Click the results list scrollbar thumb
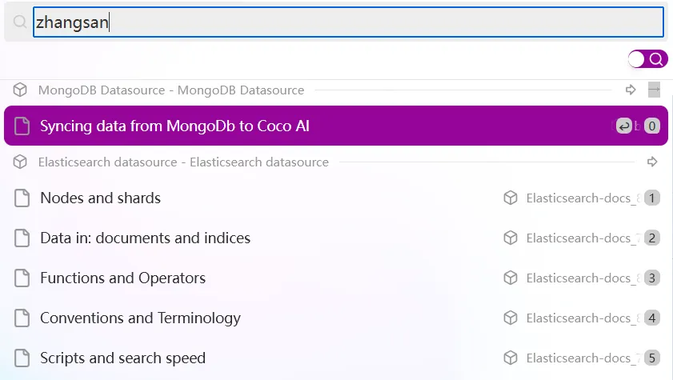The image size is (673, 380). point(654,90)
